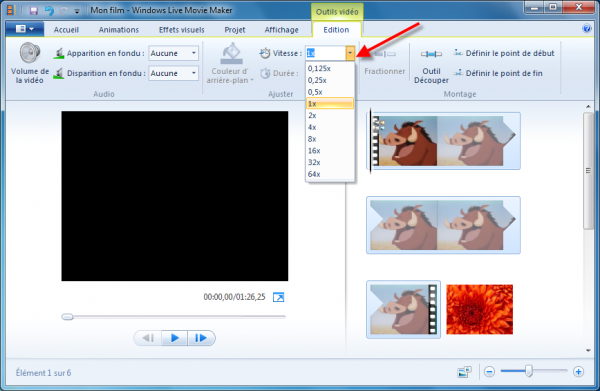Play the video preview

[174, 338]
